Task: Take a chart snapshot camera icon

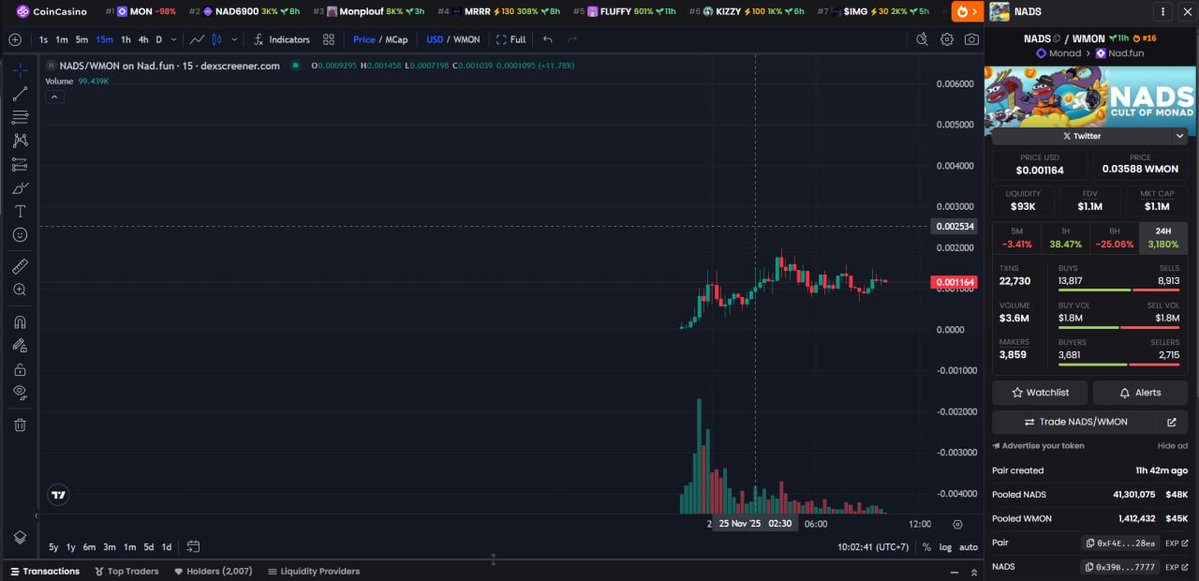Action: [971, 40]
